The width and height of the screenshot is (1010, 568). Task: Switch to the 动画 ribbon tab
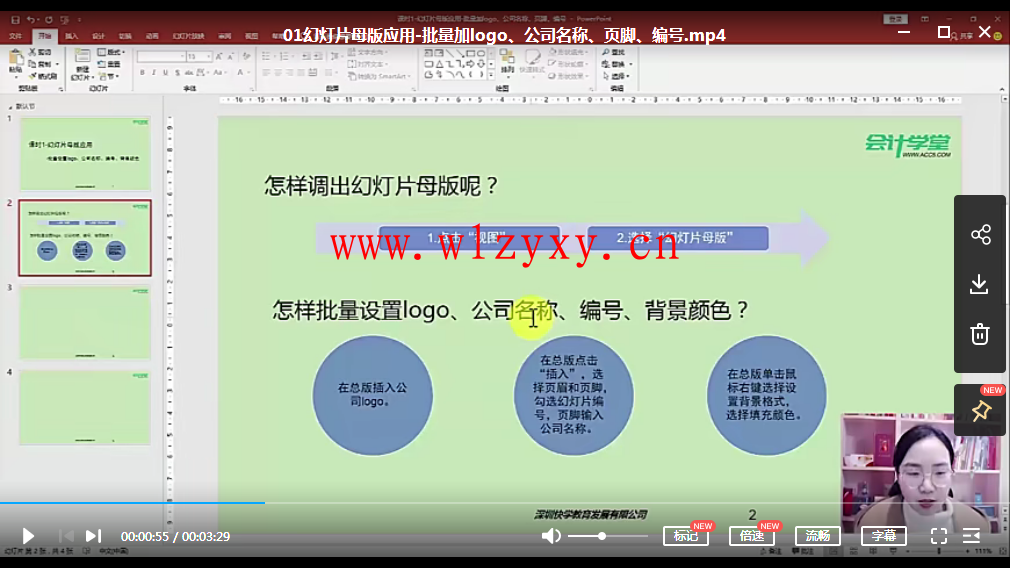152,36
